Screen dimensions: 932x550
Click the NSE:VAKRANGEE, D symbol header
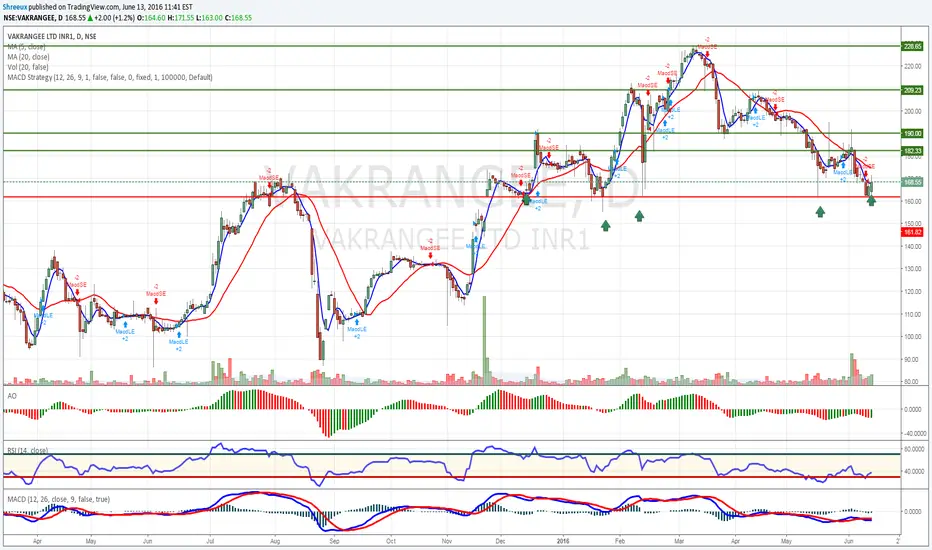tap(33, 18)
